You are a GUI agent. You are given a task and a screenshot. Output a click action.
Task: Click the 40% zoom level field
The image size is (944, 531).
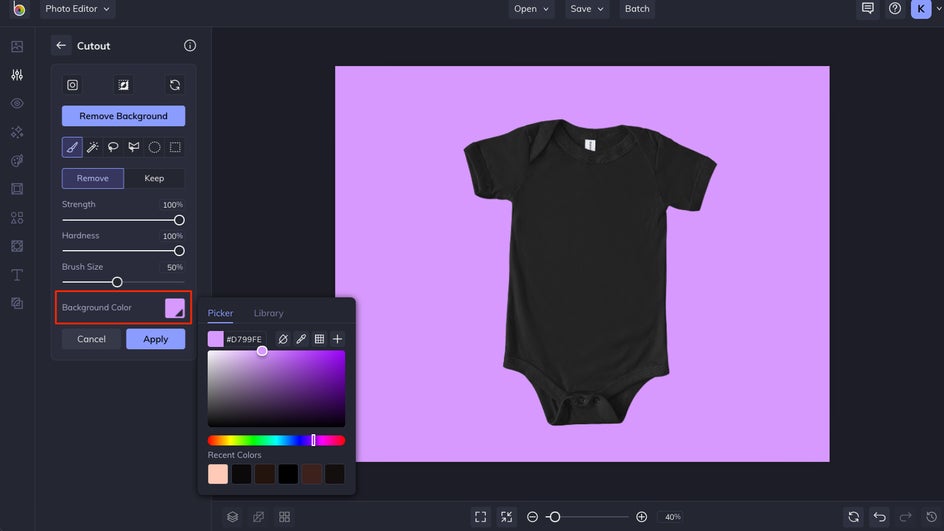coord(672,517)
